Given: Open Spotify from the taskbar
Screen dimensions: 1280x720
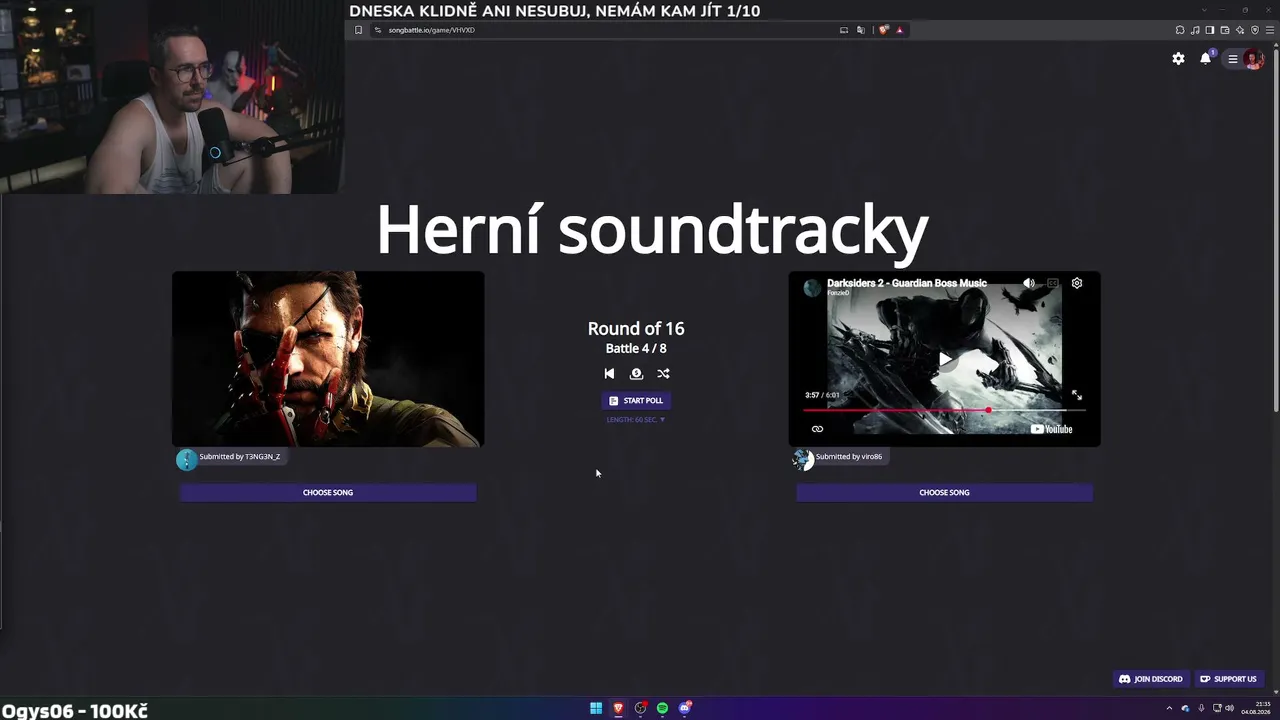Looking at the screenshot, I should [662, 708].
